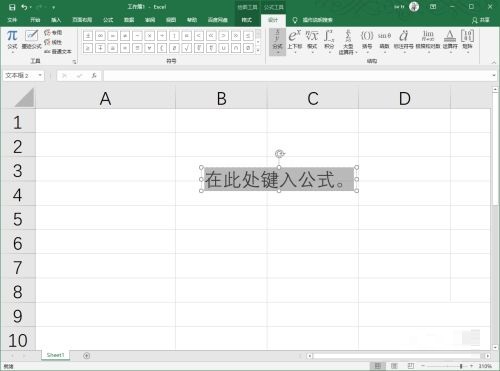Open the Script (上下标) structure dropdown
500x371 pixels.
(x=295, y=42)
